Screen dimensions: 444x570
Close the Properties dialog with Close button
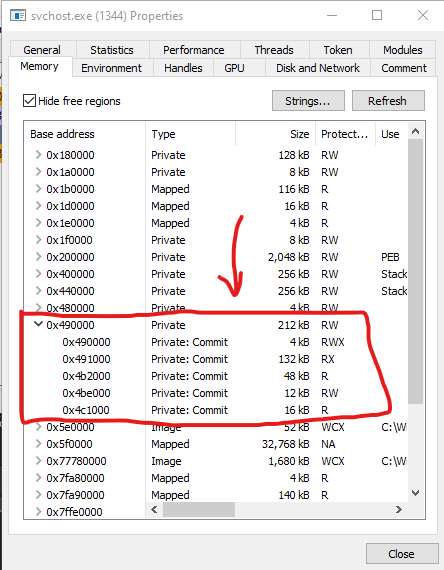(402, 554)
